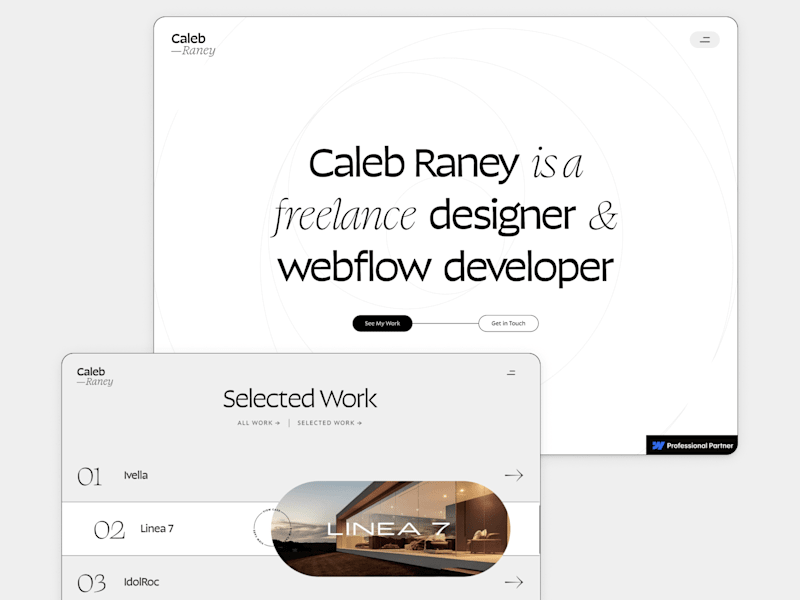Image resolution: width=800 pixels, height=600 pixels.
Task: Click the 03 project number
Action: click(91, 583)
